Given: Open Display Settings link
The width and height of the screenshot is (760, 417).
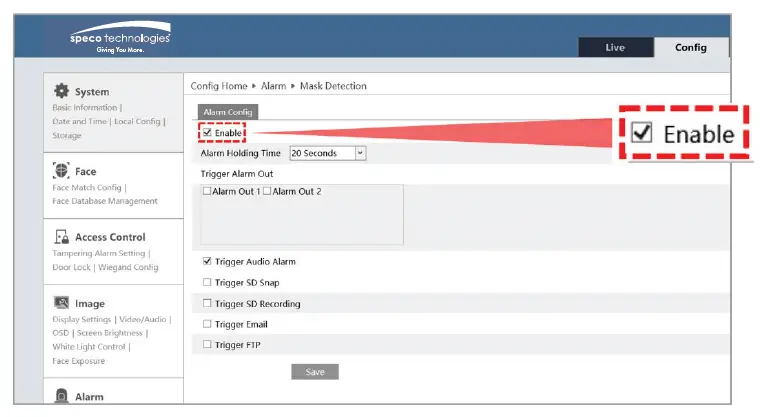Looking at the screenshot, I should pos(82,319).
